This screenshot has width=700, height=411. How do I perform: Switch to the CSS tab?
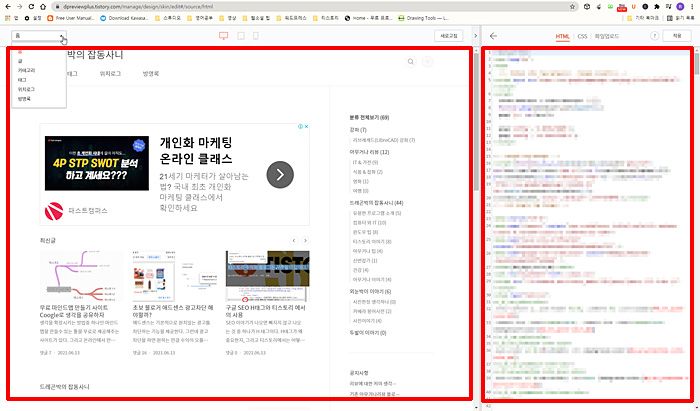click(582, 36)
